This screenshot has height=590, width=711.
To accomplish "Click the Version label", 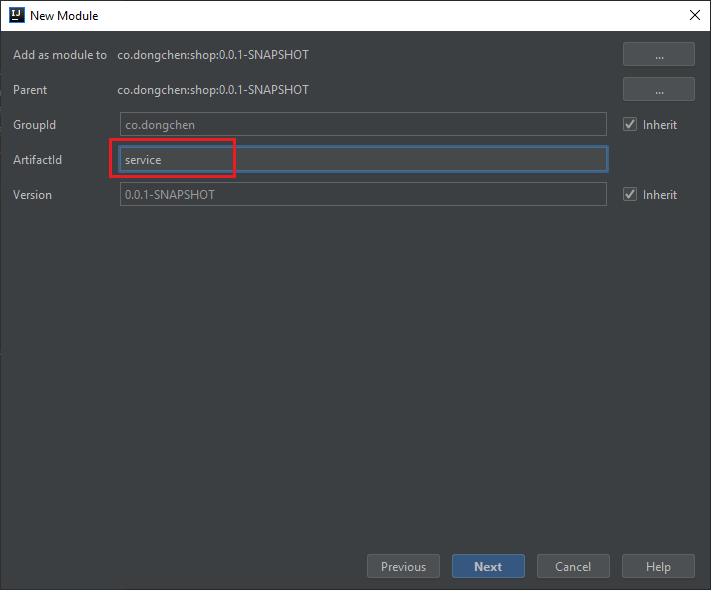I will (32, 195).
